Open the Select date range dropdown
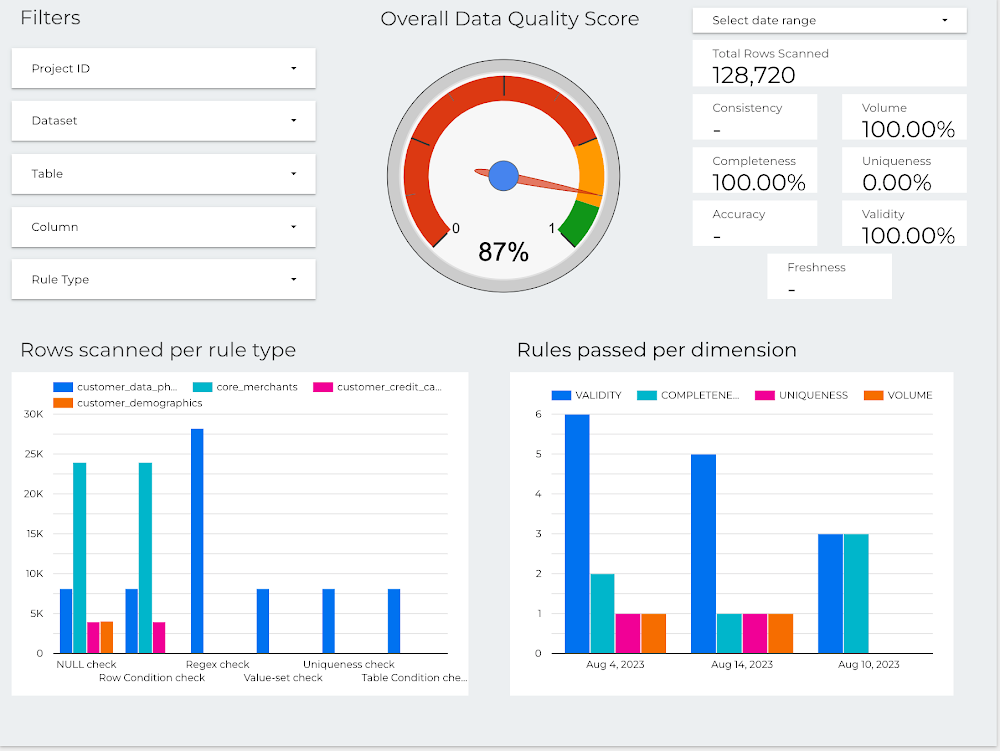Screen dimensions: 1000x751 coord(829,20)
